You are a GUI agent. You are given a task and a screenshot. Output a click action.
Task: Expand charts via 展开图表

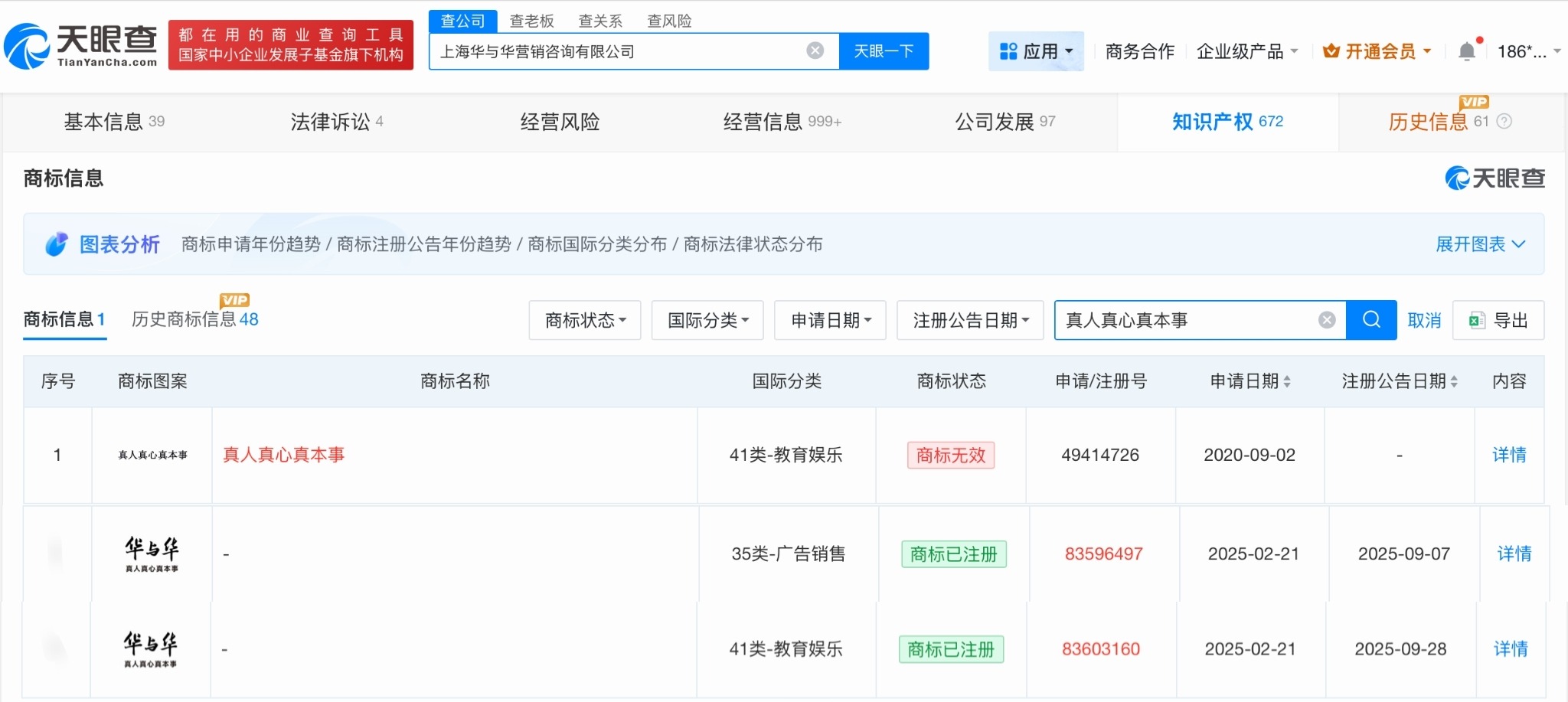point(1481,243)
